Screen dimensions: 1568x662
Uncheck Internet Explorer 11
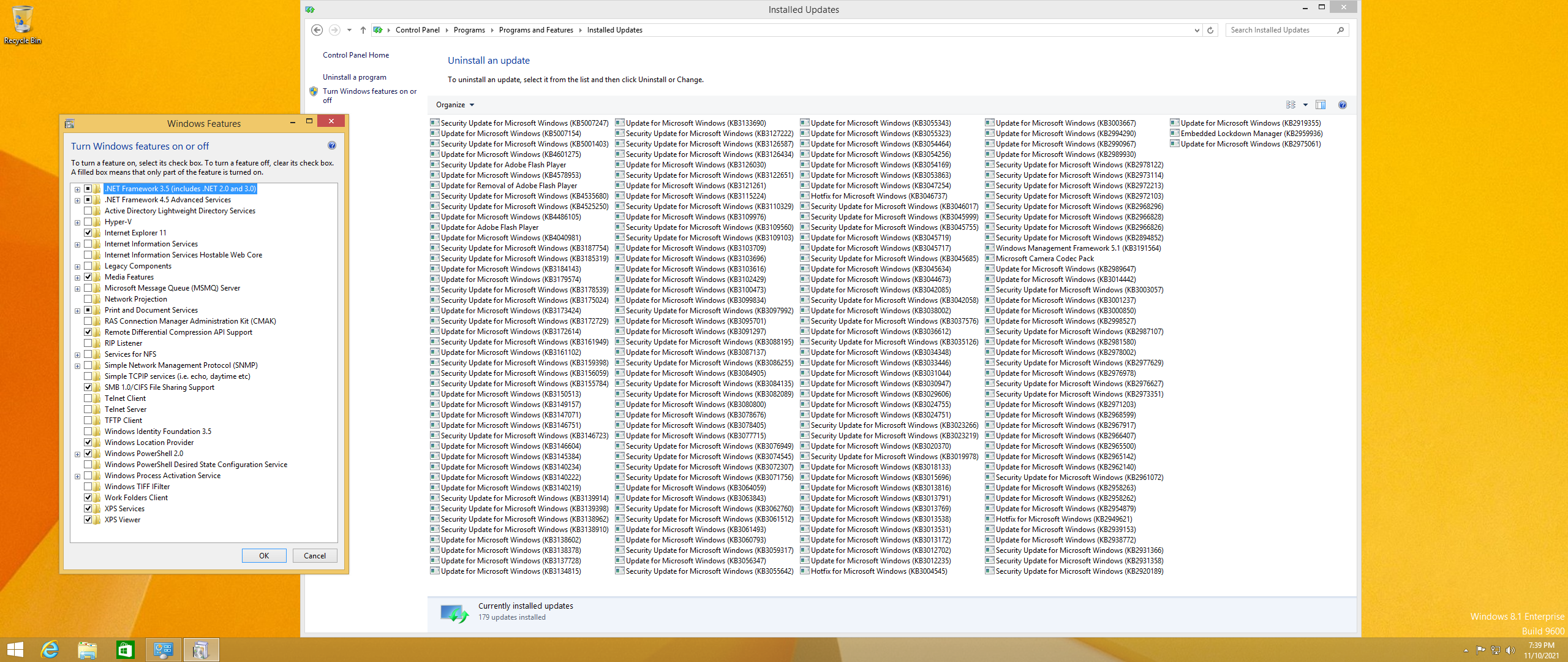pos(88,233)
